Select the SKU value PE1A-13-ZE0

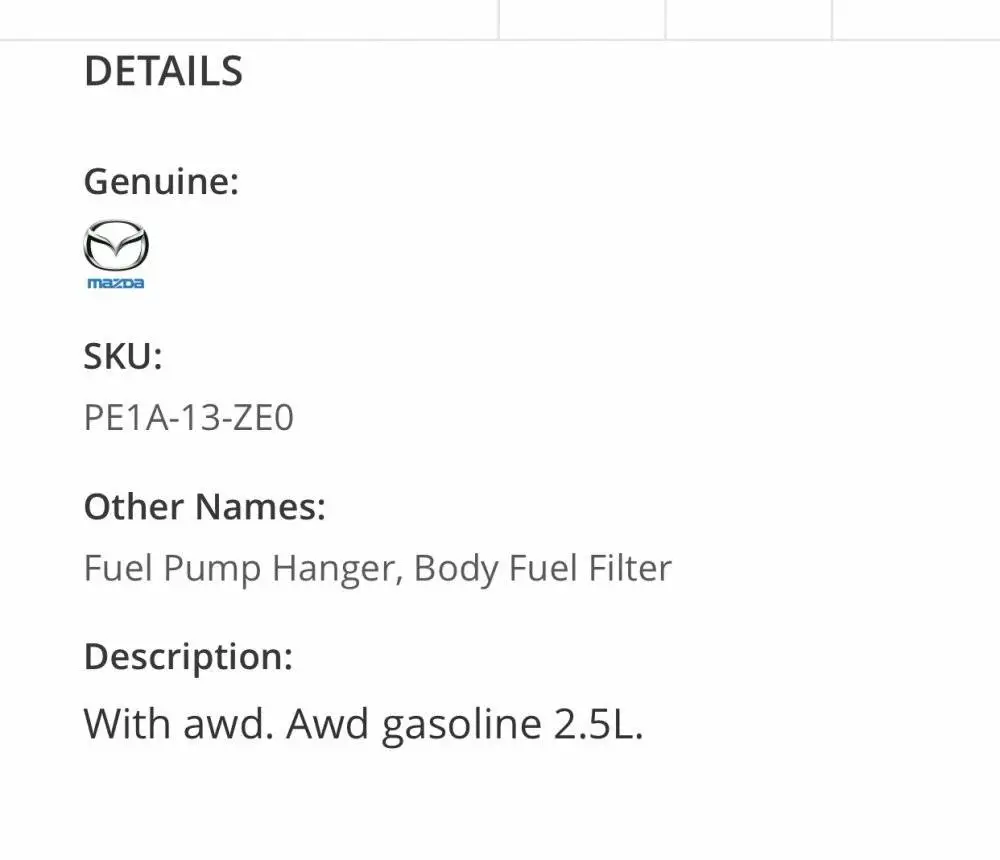(x=189, y=417)
